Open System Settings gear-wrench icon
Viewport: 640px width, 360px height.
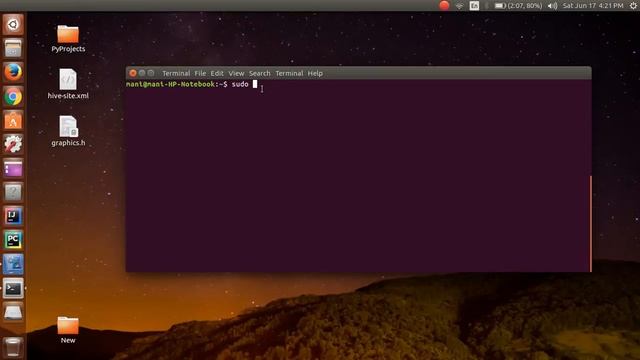(13, 144)
